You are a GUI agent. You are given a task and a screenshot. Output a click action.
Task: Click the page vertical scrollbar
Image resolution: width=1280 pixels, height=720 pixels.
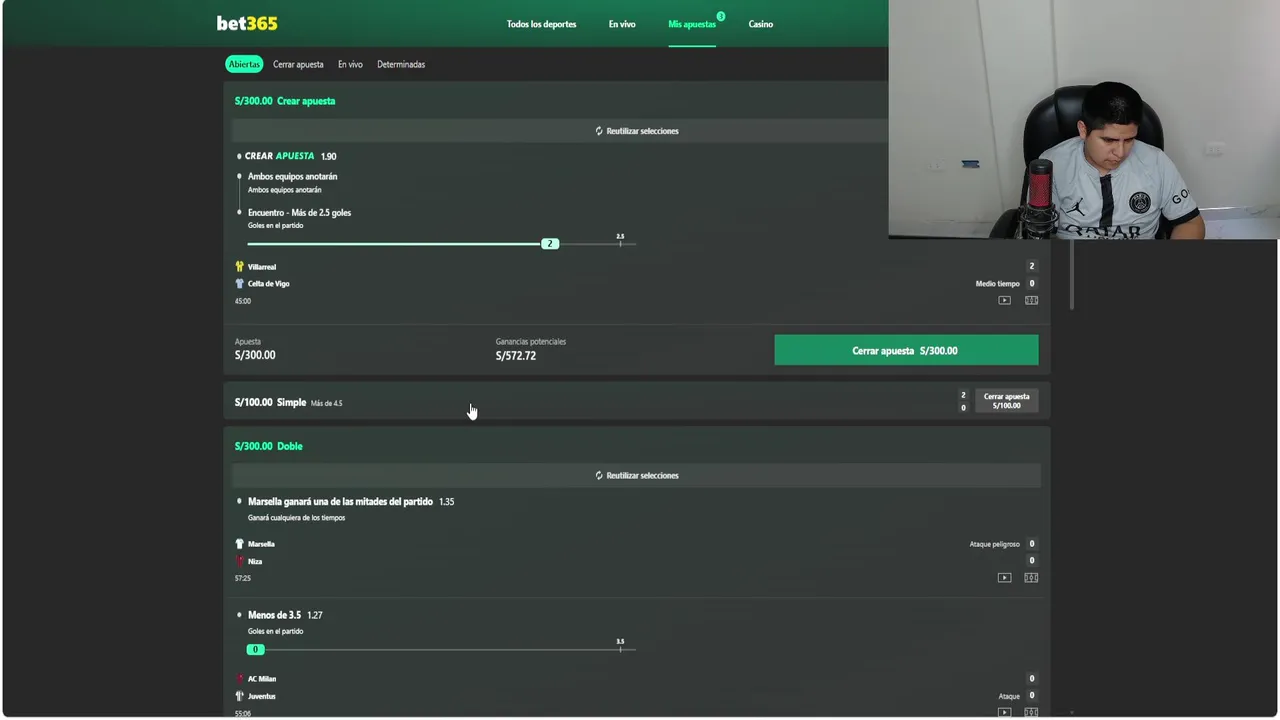tap(1072, 275)
